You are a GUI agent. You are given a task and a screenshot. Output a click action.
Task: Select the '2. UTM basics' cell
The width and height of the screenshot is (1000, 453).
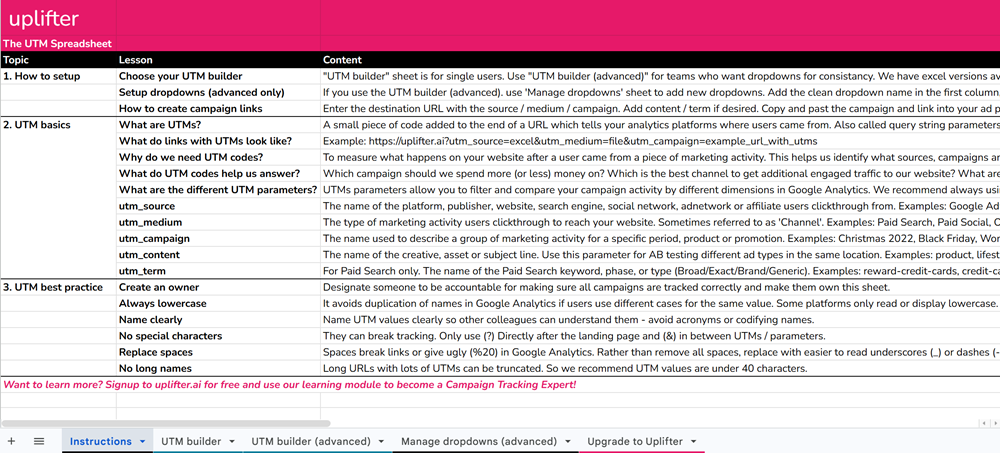pos(58,124)
